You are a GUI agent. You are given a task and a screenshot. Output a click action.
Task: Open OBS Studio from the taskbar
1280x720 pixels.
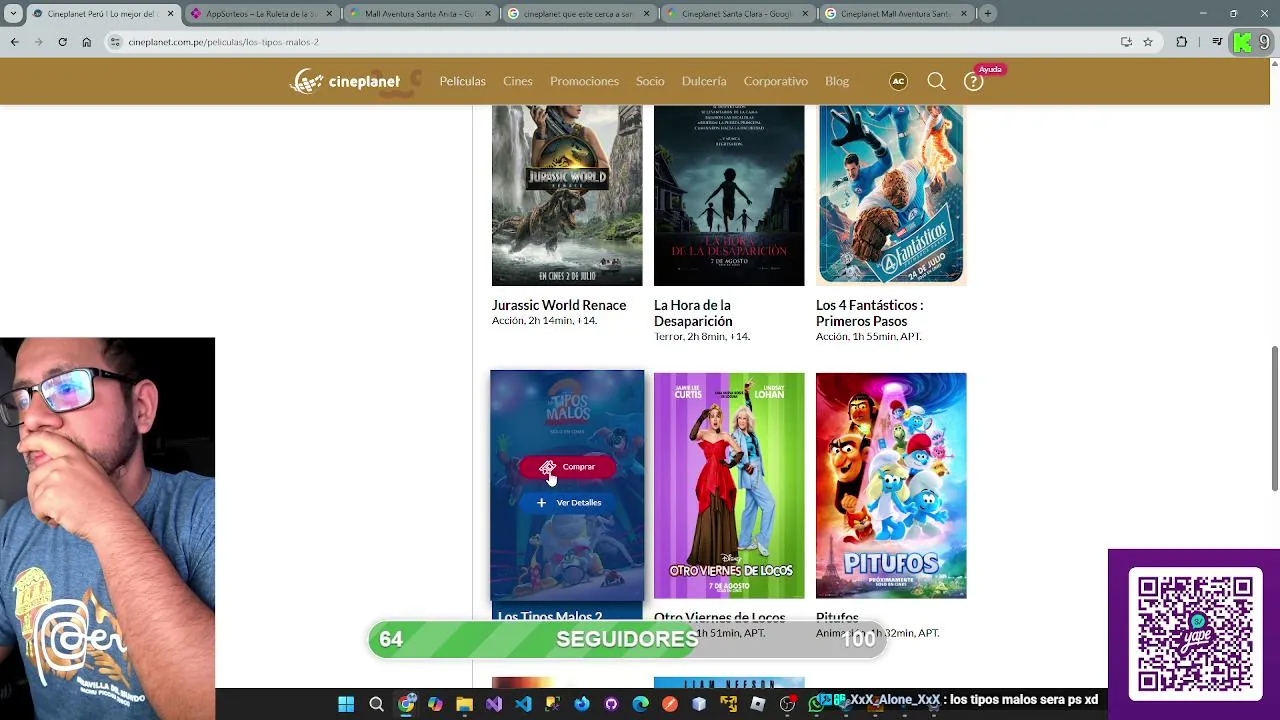click(787, 705)
